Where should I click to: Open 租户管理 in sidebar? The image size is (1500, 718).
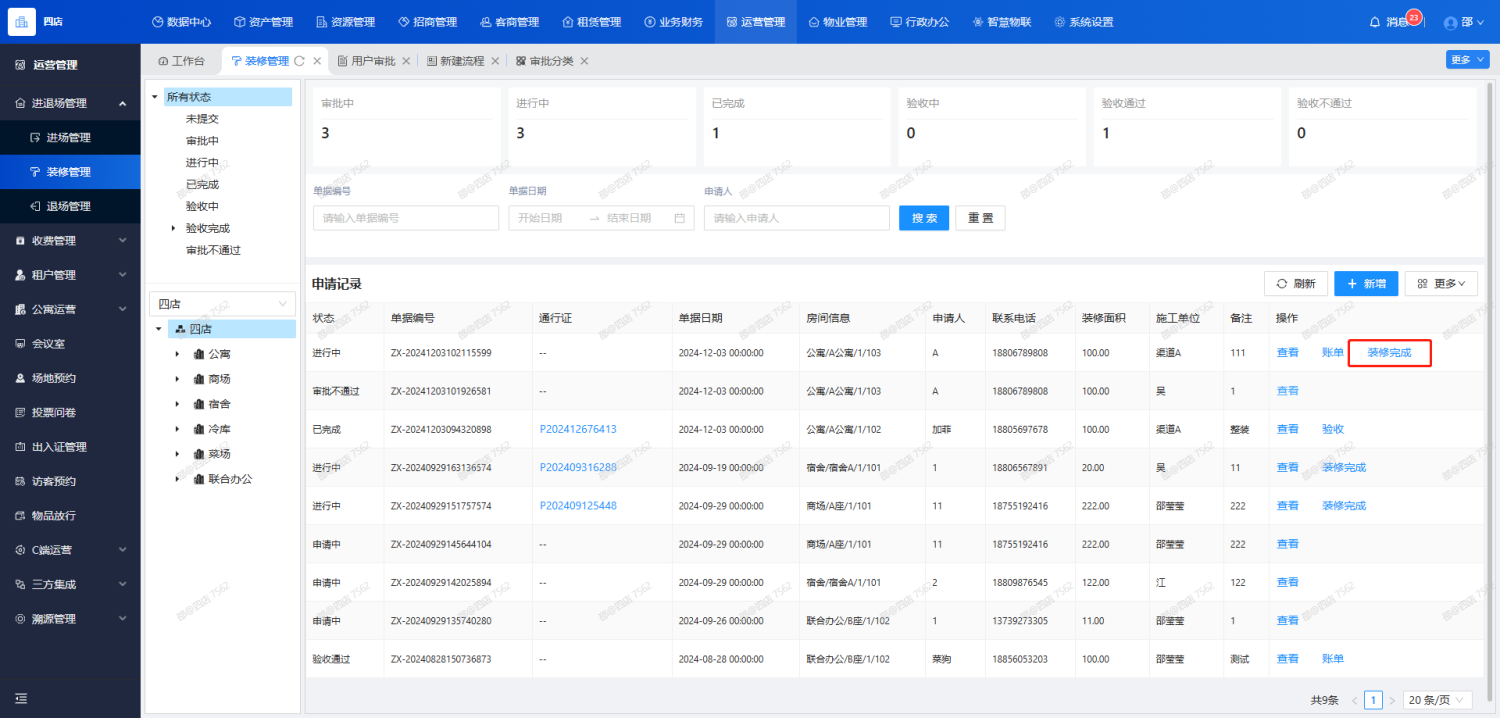click(x=70, y=275)
